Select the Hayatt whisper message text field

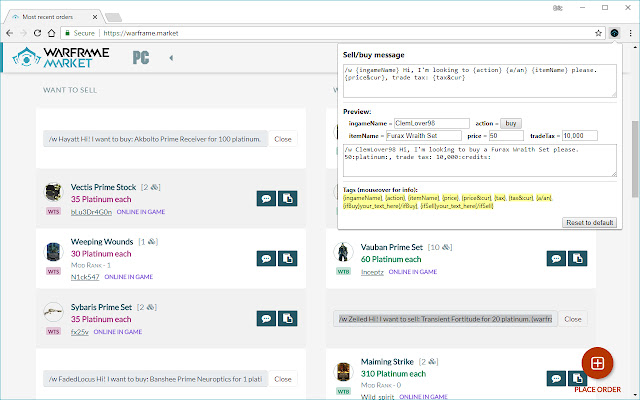pyautogui.click(x=156, y=139)
